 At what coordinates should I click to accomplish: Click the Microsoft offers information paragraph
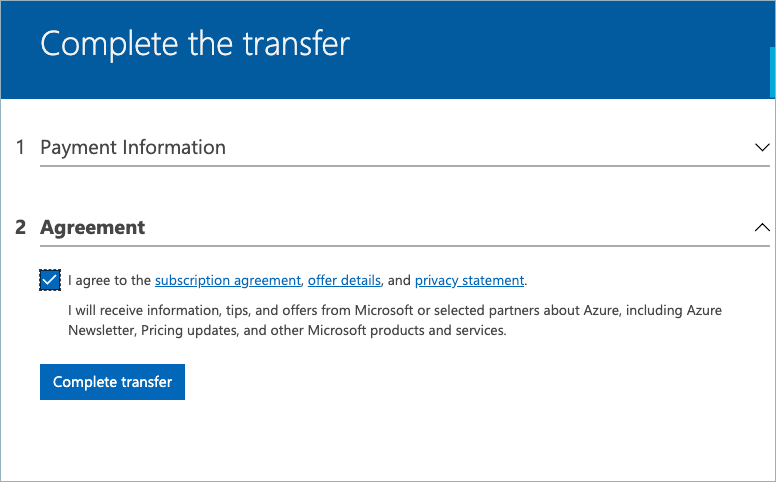395,311
